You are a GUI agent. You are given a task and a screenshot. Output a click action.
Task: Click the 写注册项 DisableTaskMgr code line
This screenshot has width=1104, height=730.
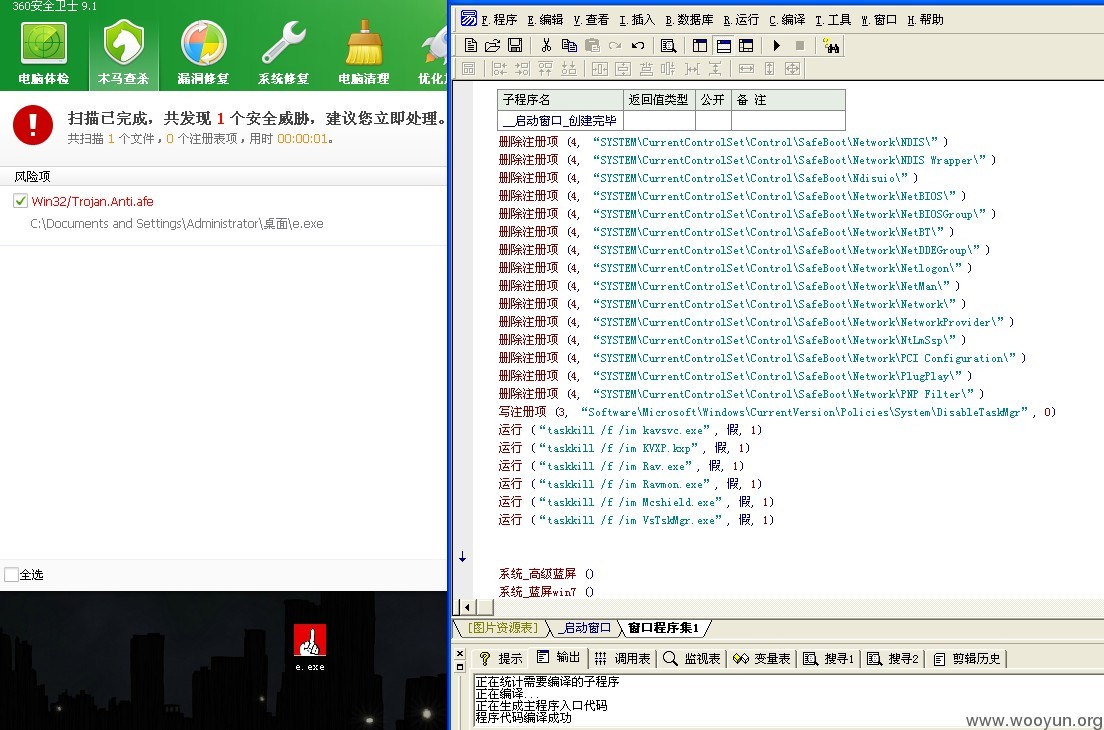pyautogui.click(x=777, y=412)
